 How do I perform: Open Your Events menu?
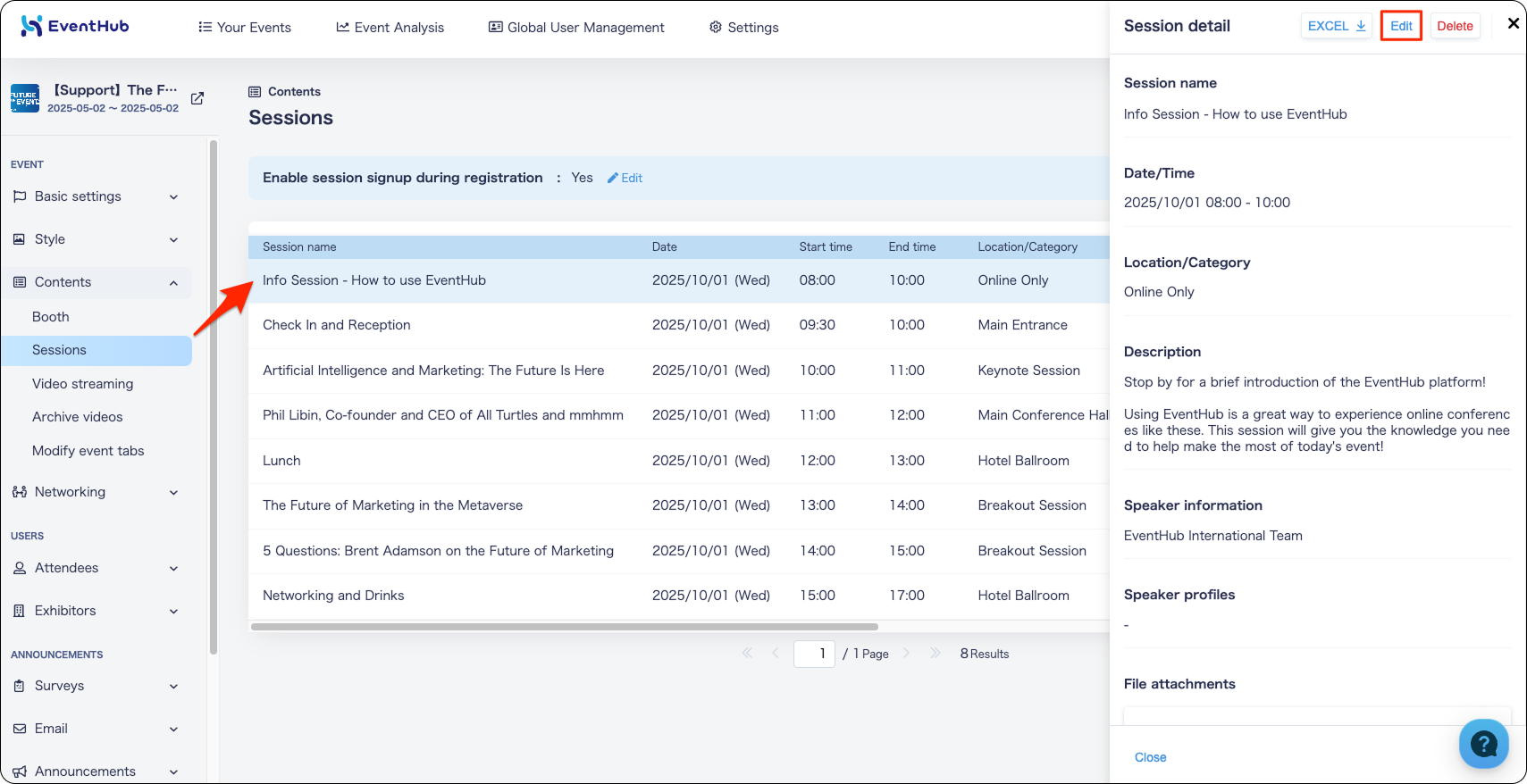click(245, 28)
